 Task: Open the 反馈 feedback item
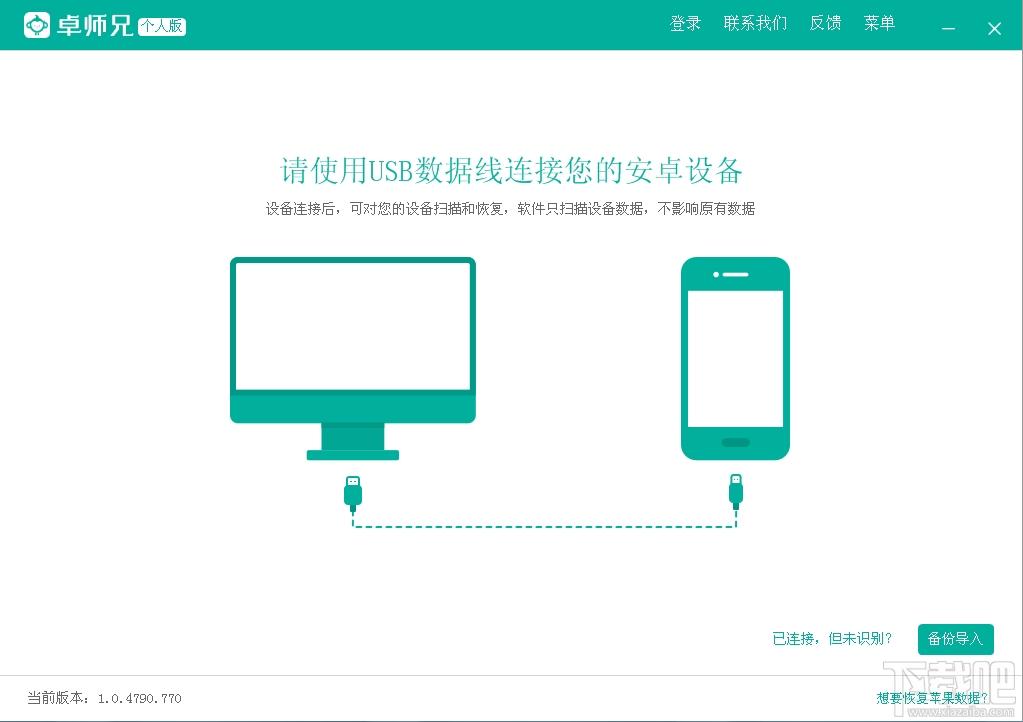coord(825,23)
